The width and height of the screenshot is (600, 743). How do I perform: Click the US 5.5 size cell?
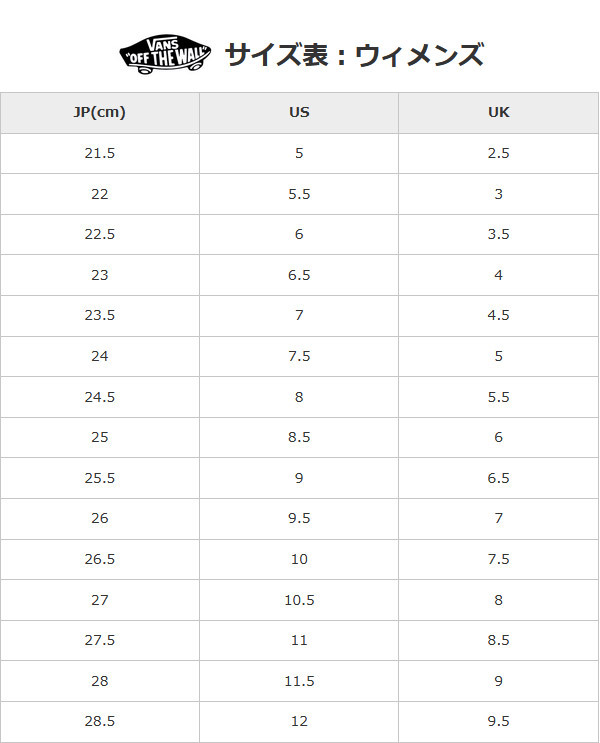[x=299, y=194]
